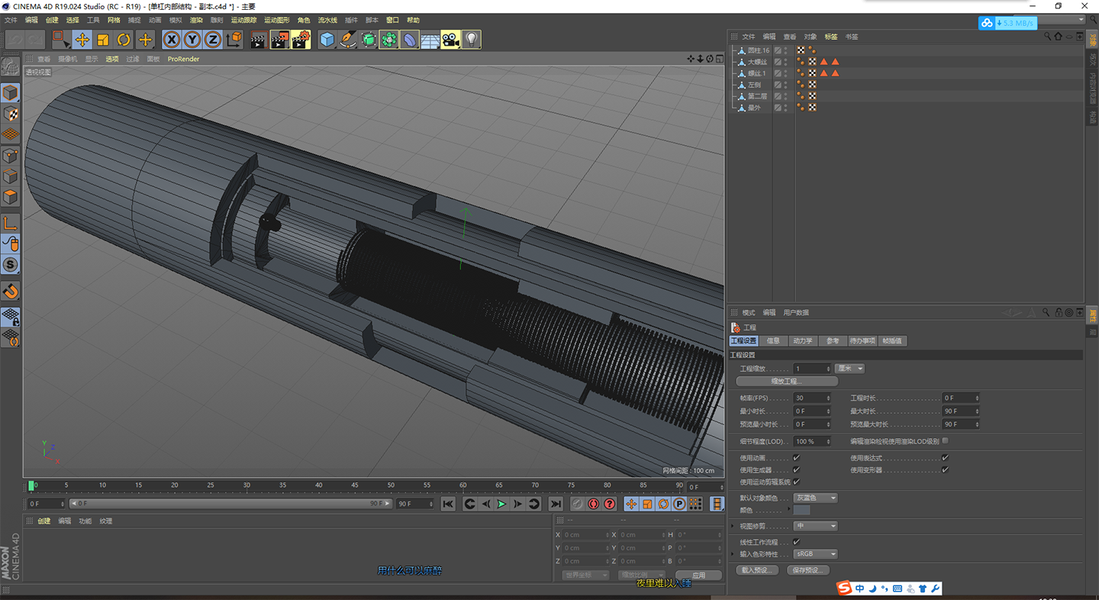This screenshot has height=600, width=1099.
Task: Click the 缩放工程... button
Action: coord(786,381)
